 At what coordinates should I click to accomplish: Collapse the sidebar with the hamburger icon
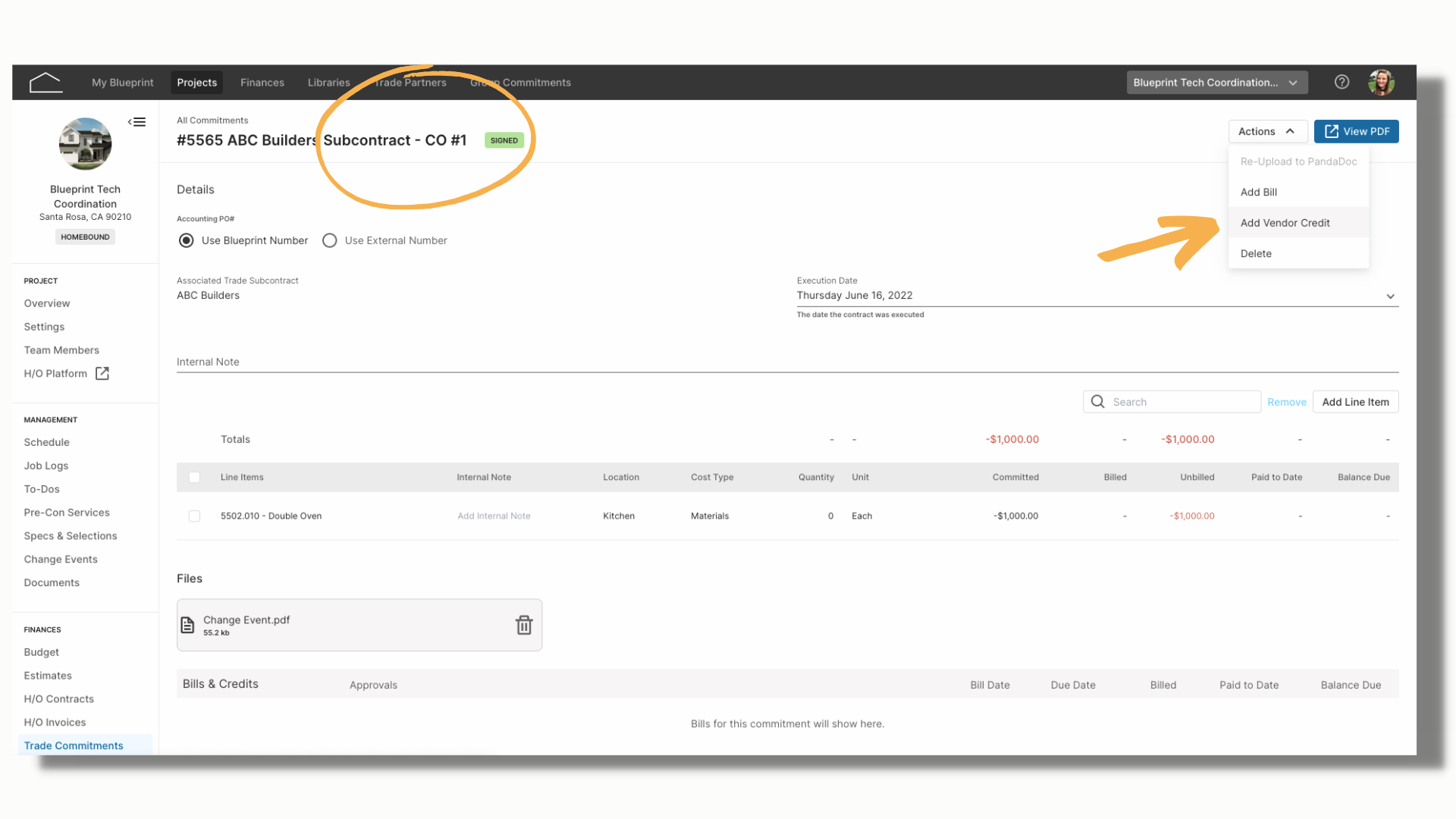pyautogui.click(x=137, y=122)
